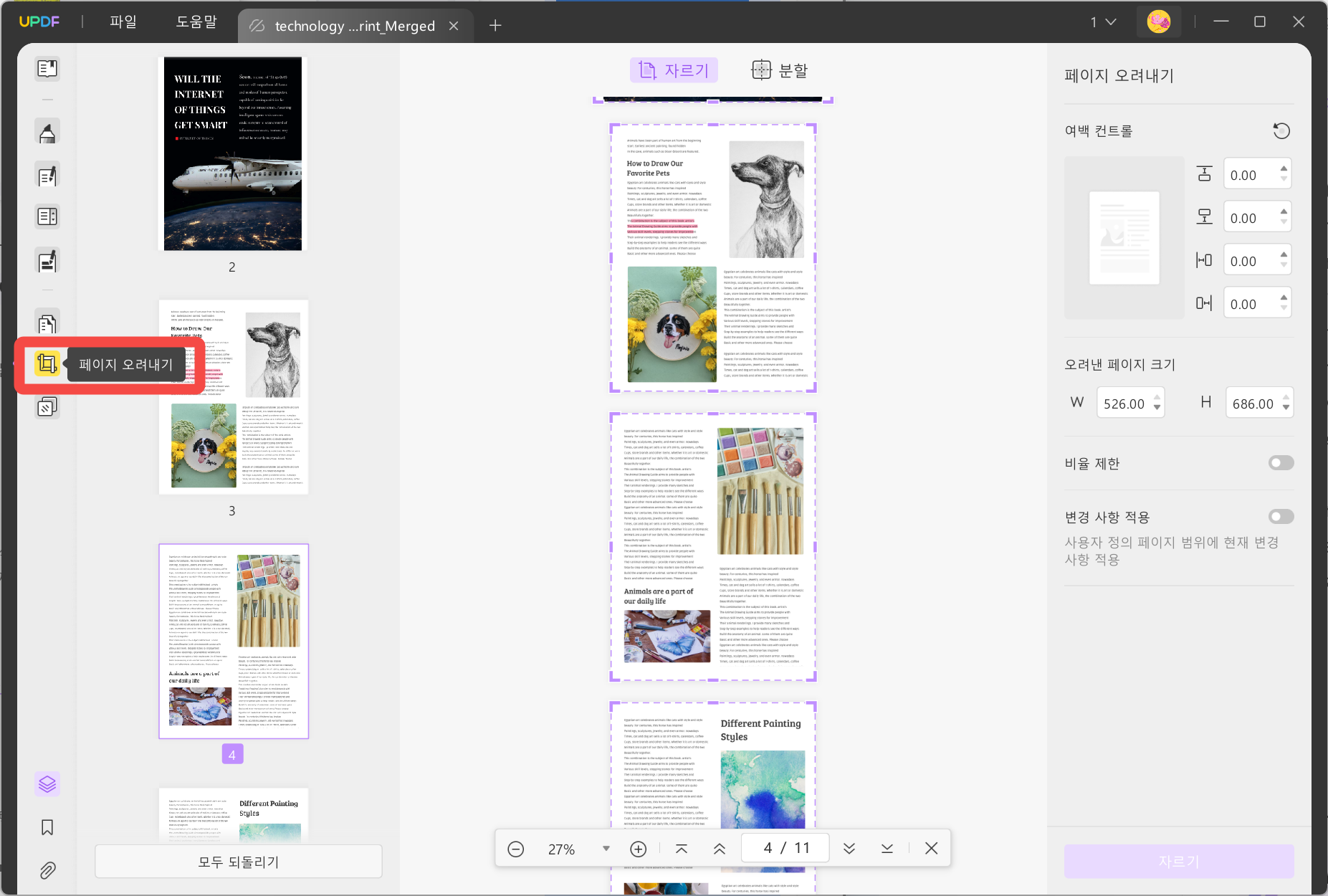Click the right margin icon
Viewport: 1328px width, 896px height.
point(1204,303)
